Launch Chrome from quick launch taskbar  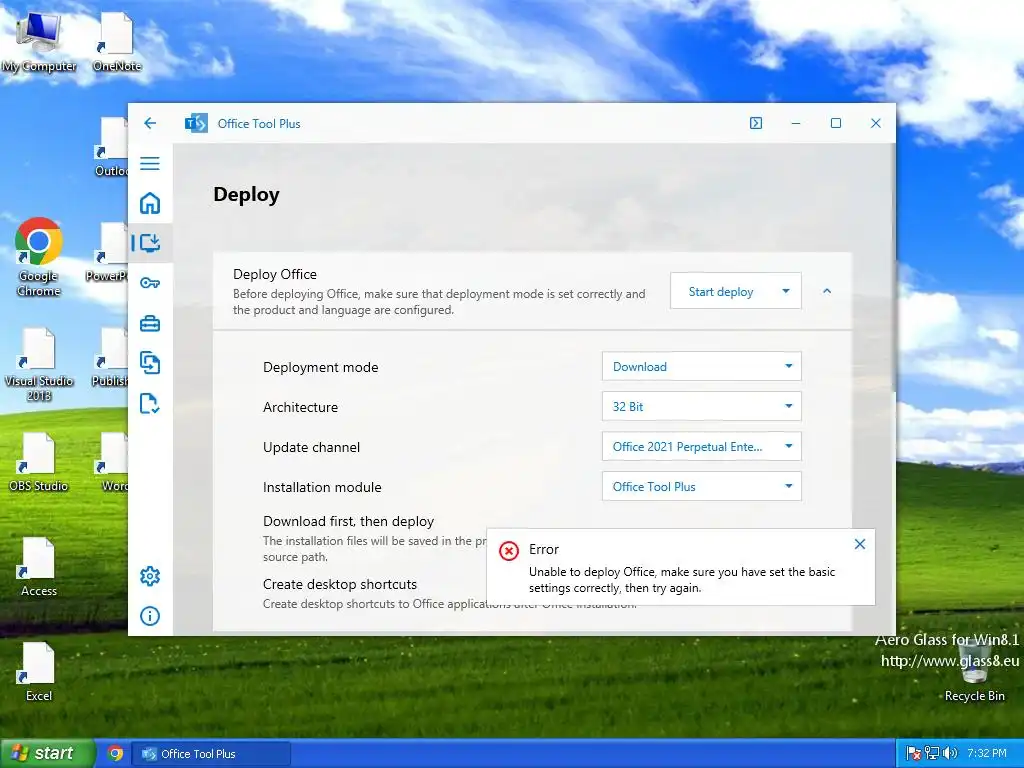116,754
